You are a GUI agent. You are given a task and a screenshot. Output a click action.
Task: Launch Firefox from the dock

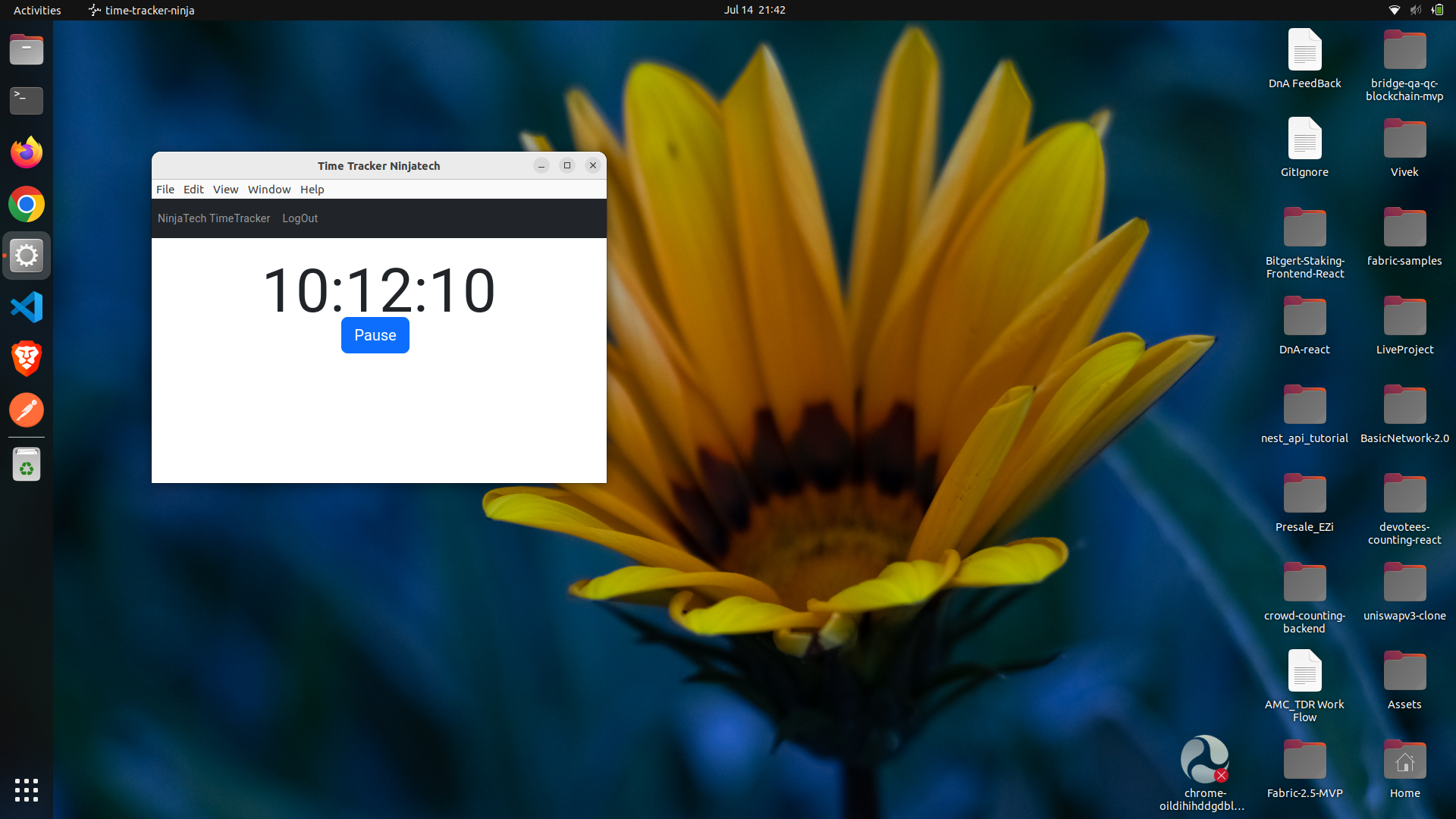pos(27,152)
